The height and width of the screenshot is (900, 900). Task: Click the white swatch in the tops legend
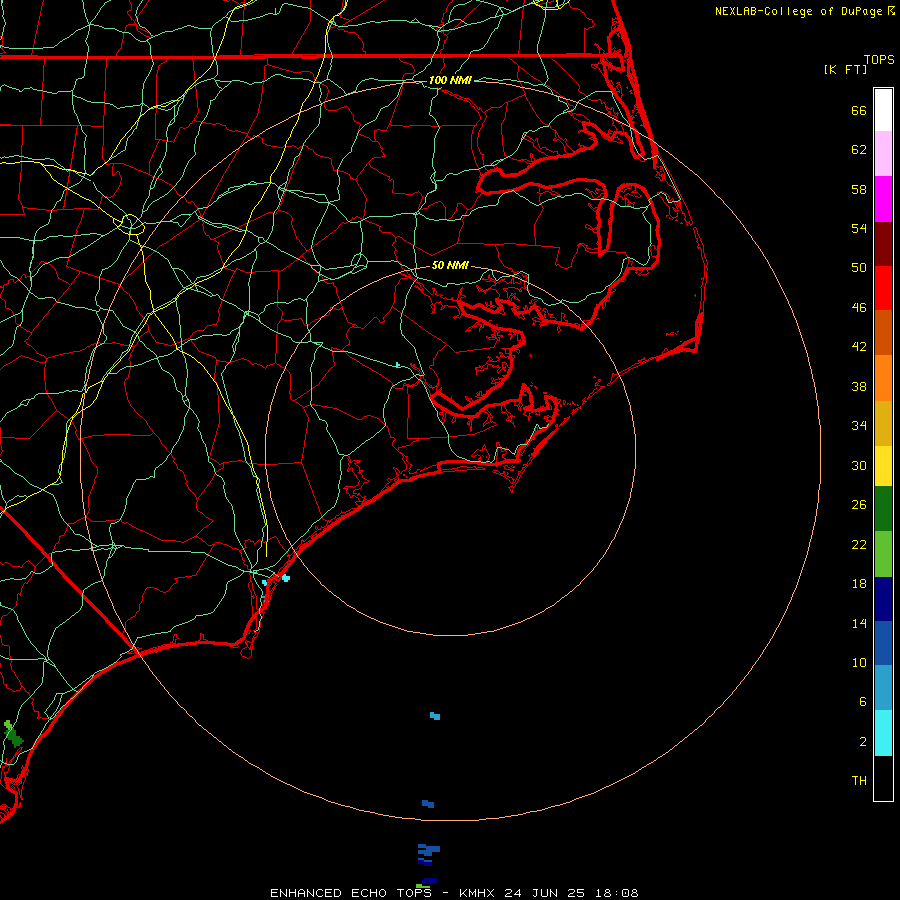[883, 110]
